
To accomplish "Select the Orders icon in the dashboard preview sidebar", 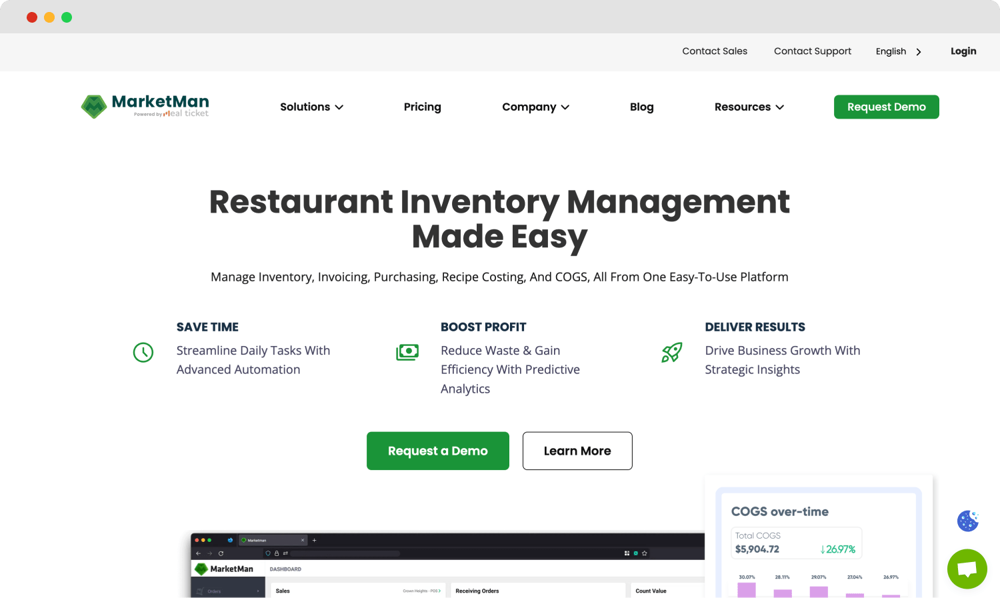I will [x=201, y=591].
